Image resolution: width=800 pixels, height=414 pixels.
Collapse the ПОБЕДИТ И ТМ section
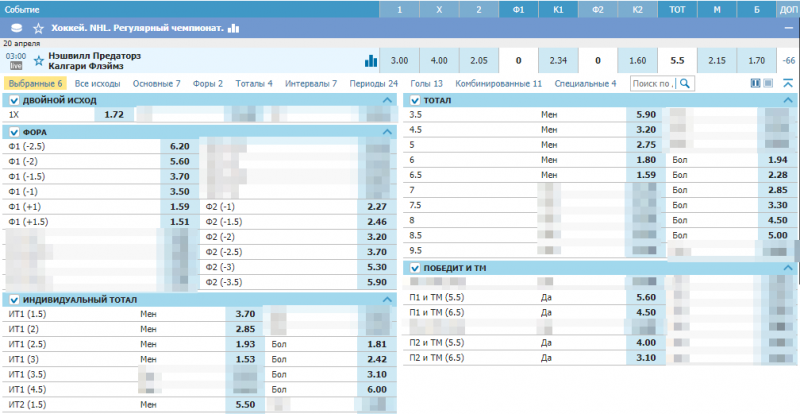click(787, 267)
